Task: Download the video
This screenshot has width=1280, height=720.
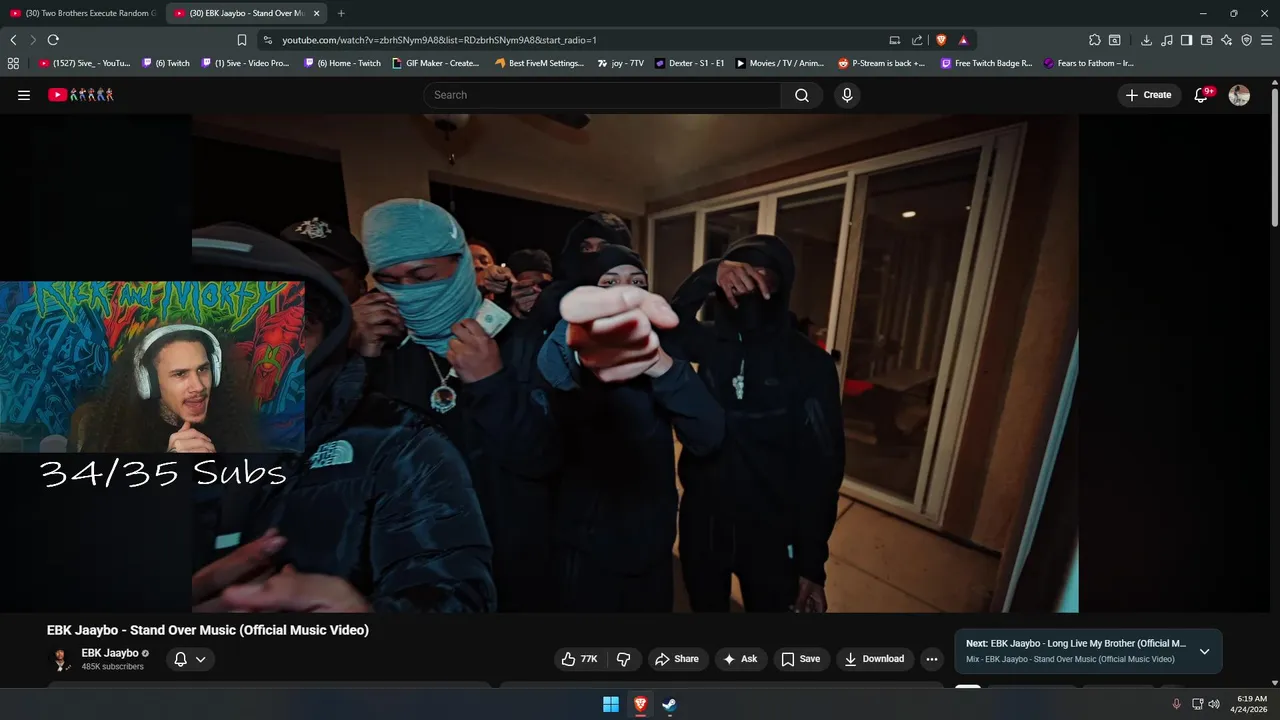Action: 875,659
